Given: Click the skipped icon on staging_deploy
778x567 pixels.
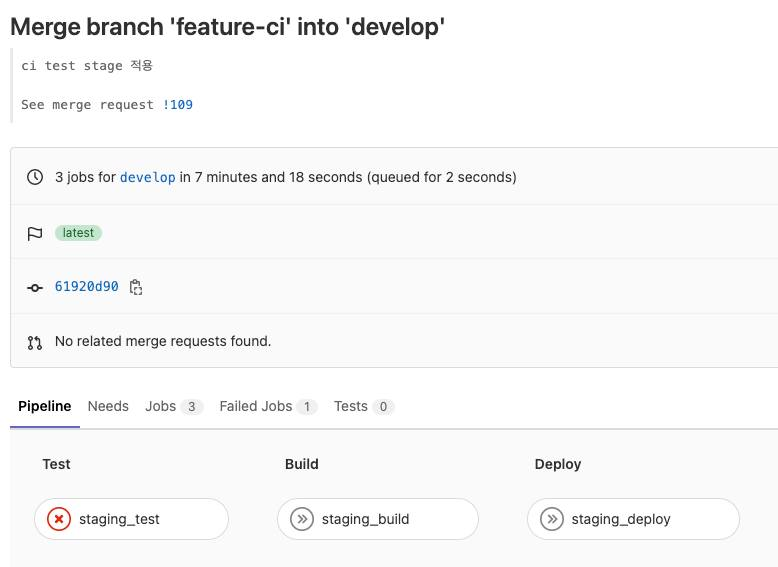Looking at the screenshot, I should tap(551, 519).
